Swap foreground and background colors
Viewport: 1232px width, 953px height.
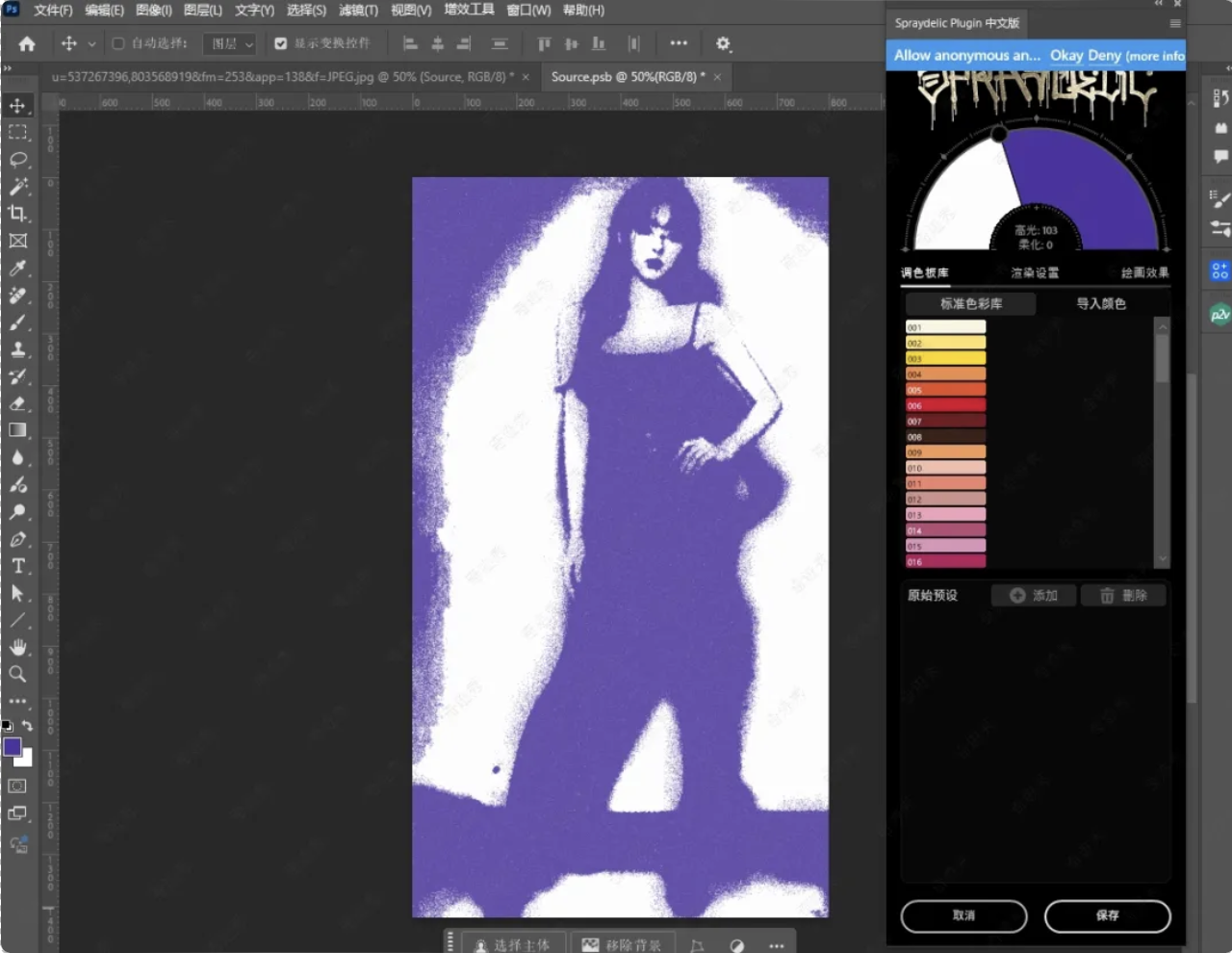28,725
